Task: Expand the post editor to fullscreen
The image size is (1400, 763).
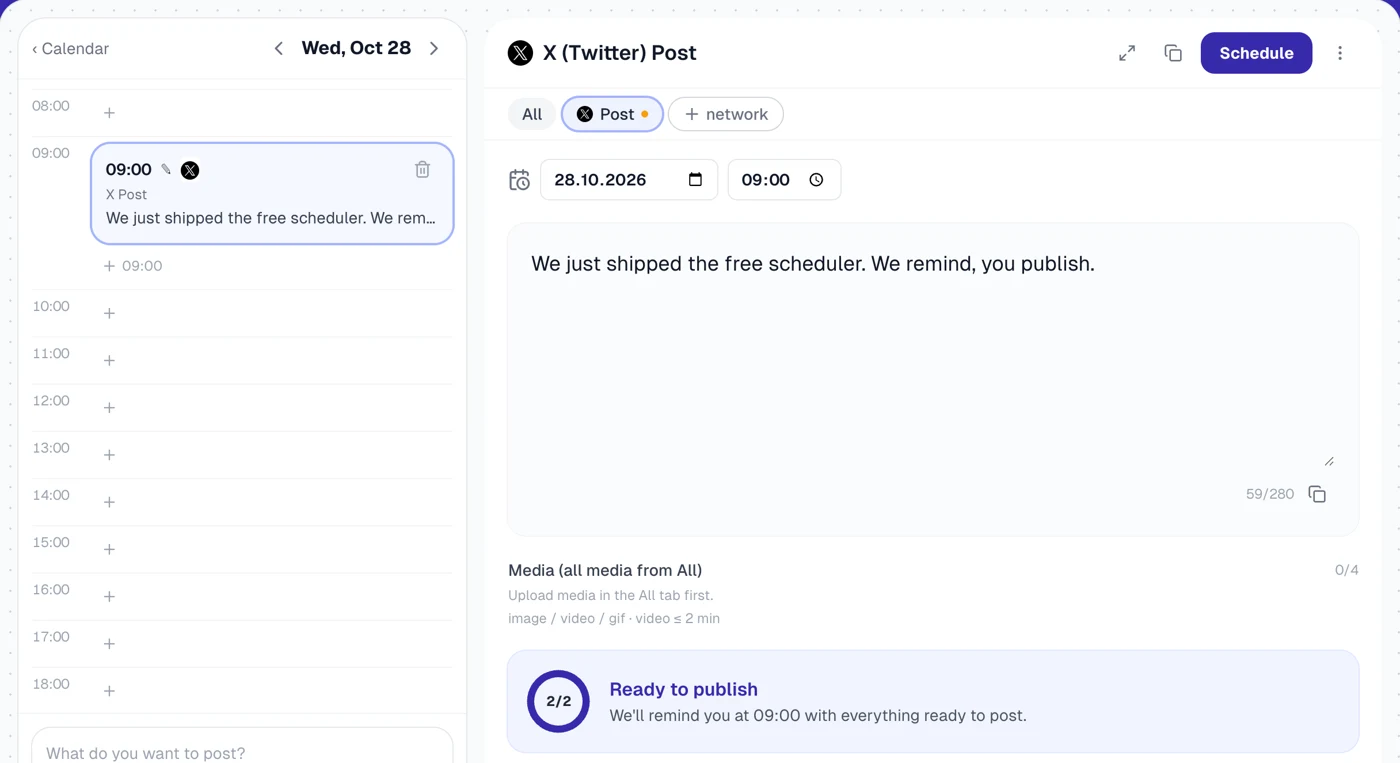Action: (x=1127, y=53)
